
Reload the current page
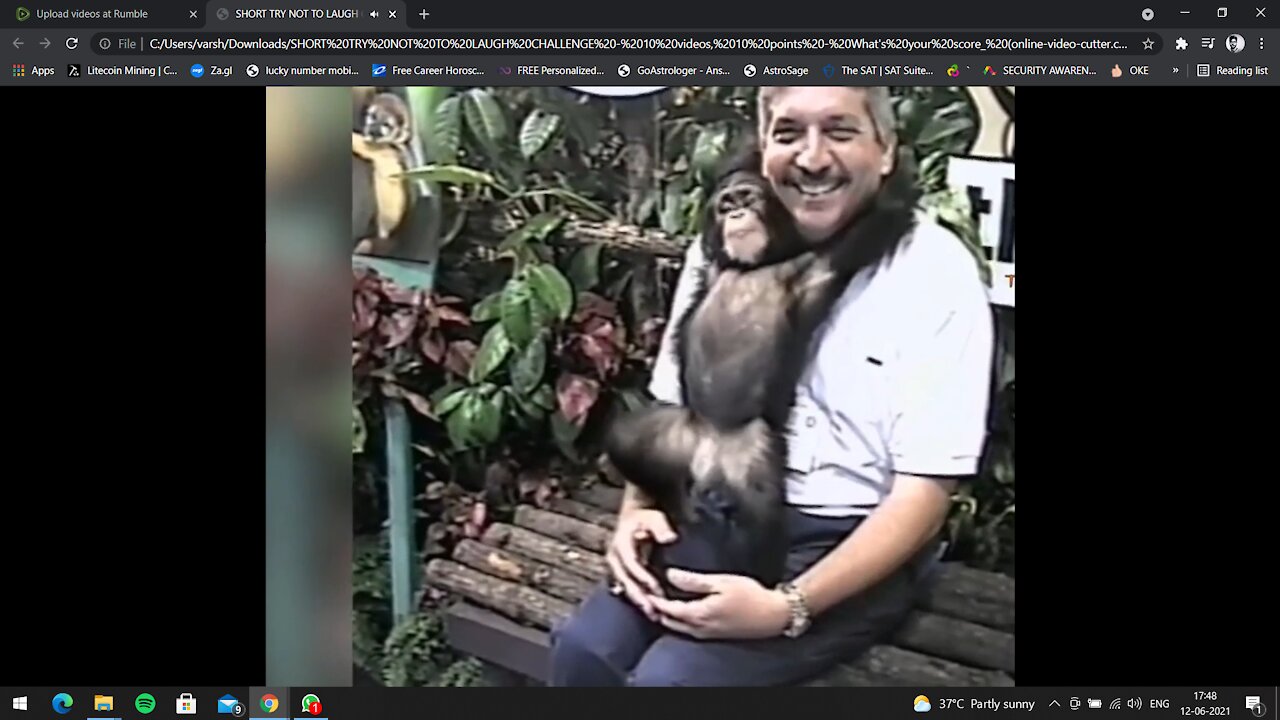72,43
